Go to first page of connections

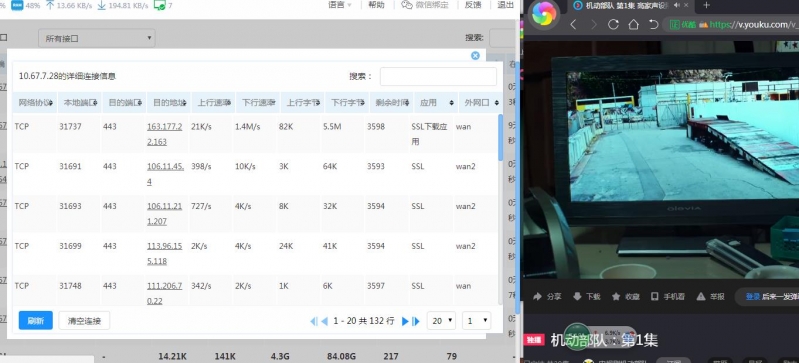pyautogui.click(x=314, y=321)
